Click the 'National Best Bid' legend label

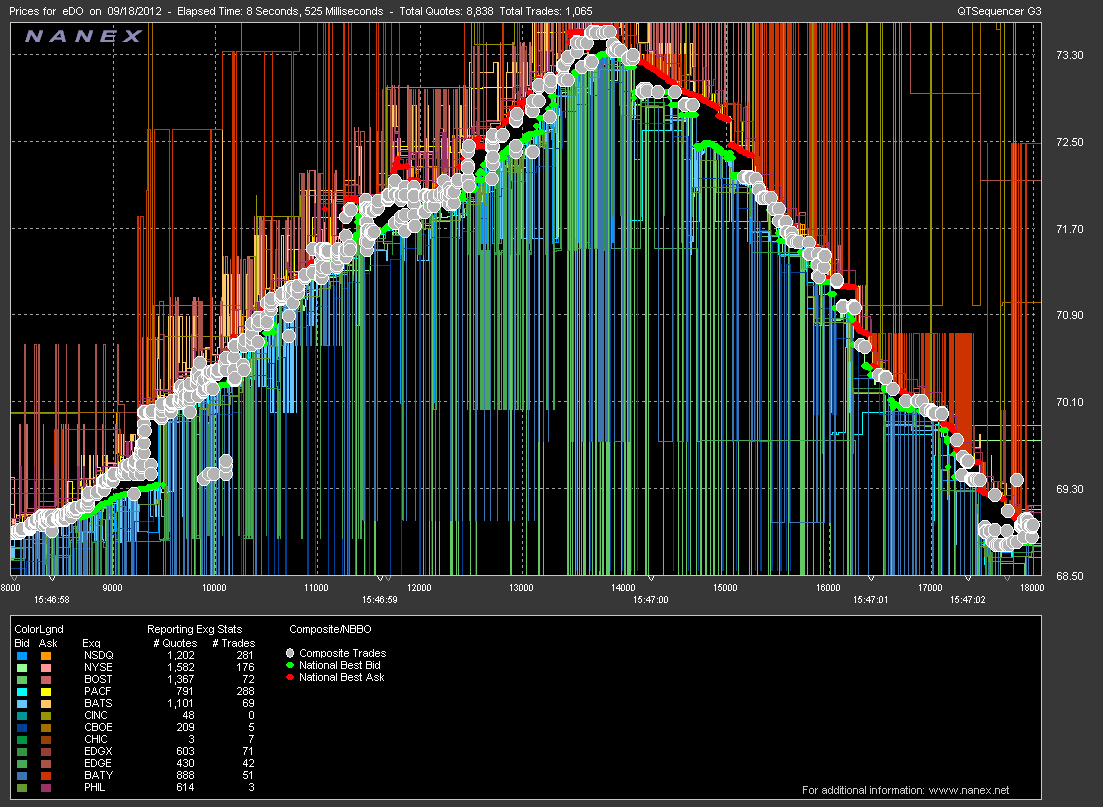coord(340,665)
